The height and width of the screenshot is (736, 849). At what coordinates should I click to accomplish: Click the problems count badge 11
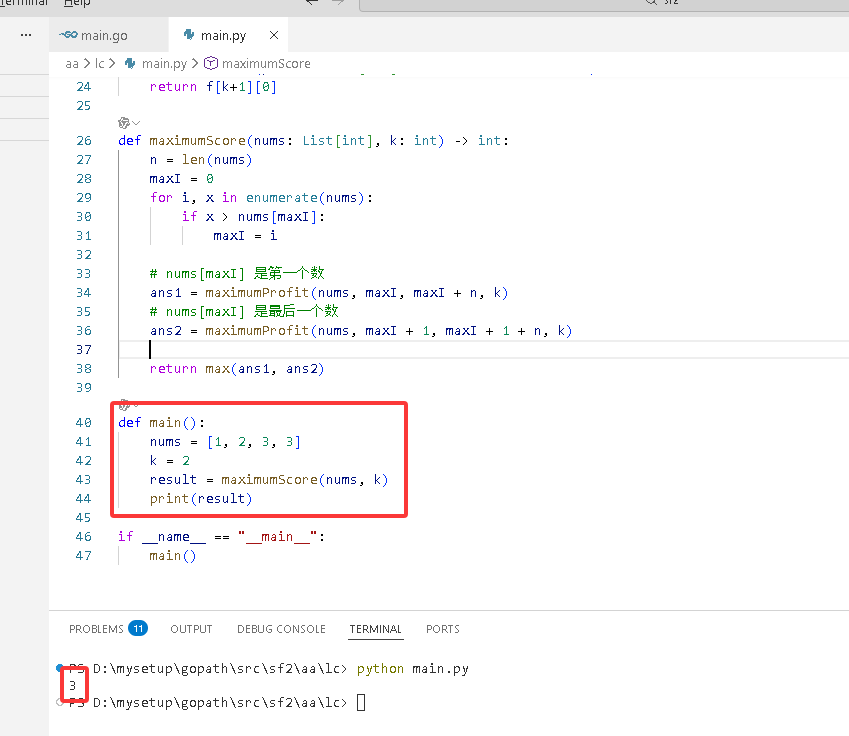click(x=138, y=629)
